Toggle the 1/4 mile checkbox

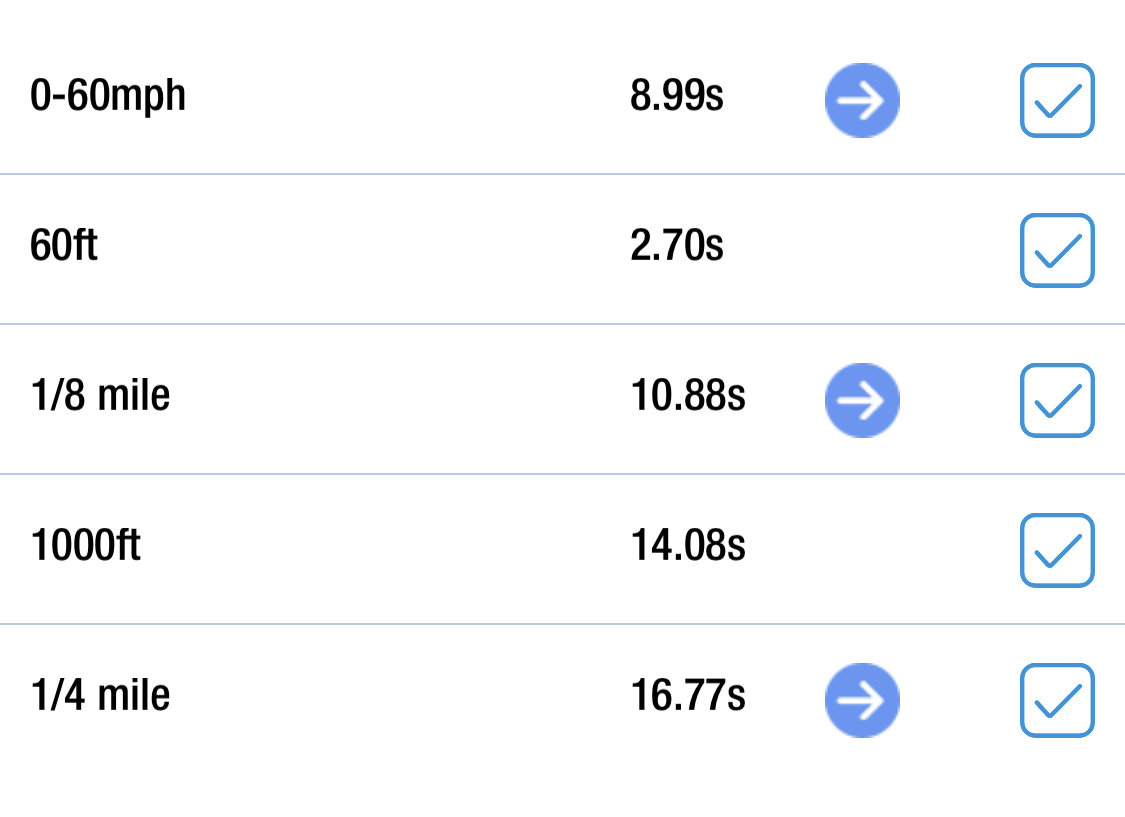(1057, 700)
